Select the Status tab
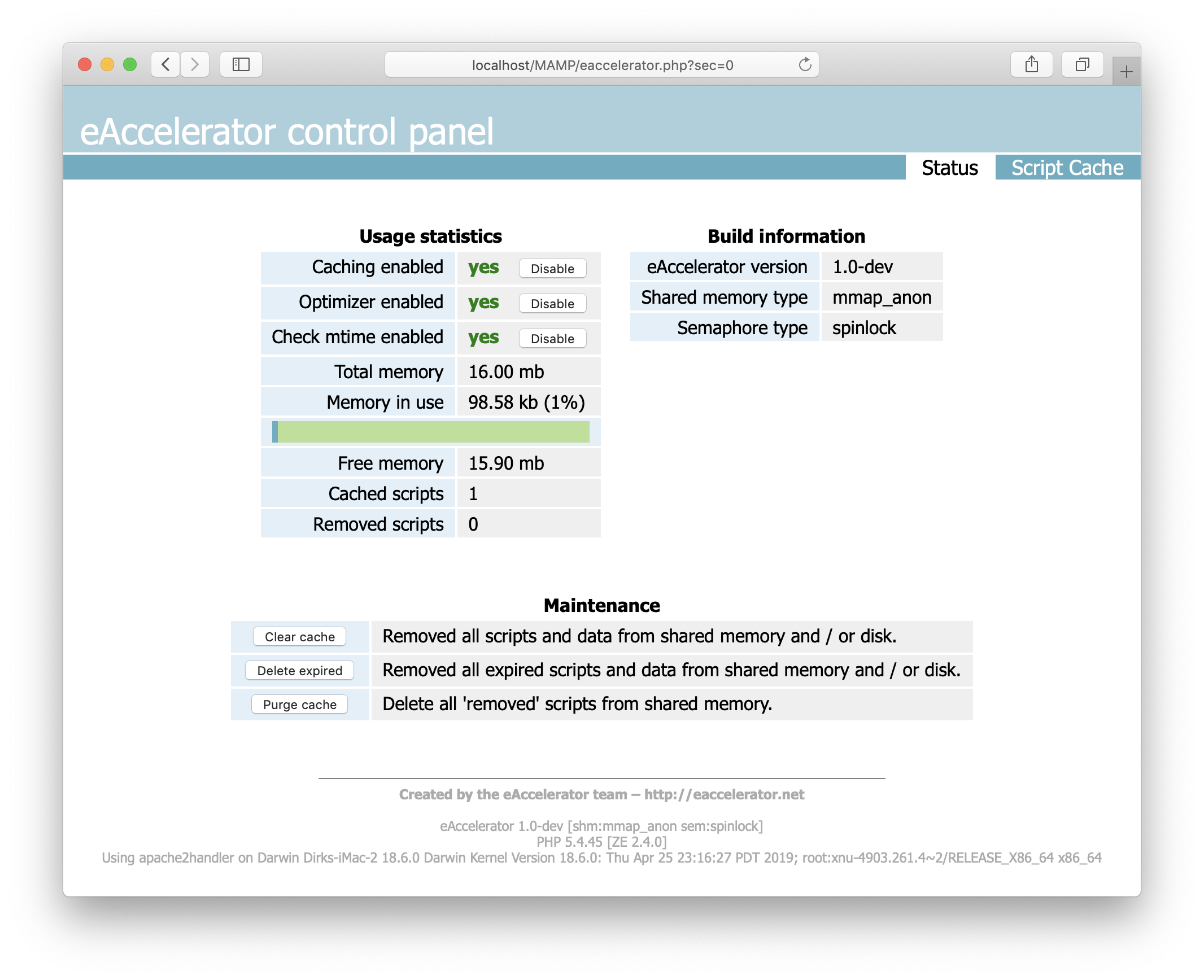Screen dimensions: 1204x980 click(x=949, y=168)
